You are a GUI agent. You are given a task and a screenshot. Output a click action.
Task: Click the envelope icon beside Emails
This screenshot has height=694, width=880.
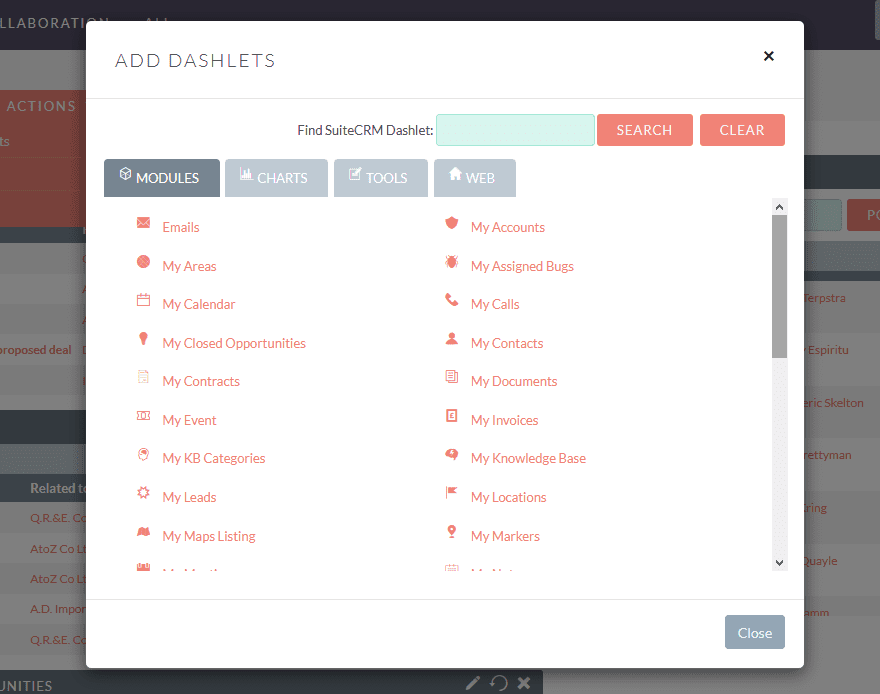tap(144, 223)
